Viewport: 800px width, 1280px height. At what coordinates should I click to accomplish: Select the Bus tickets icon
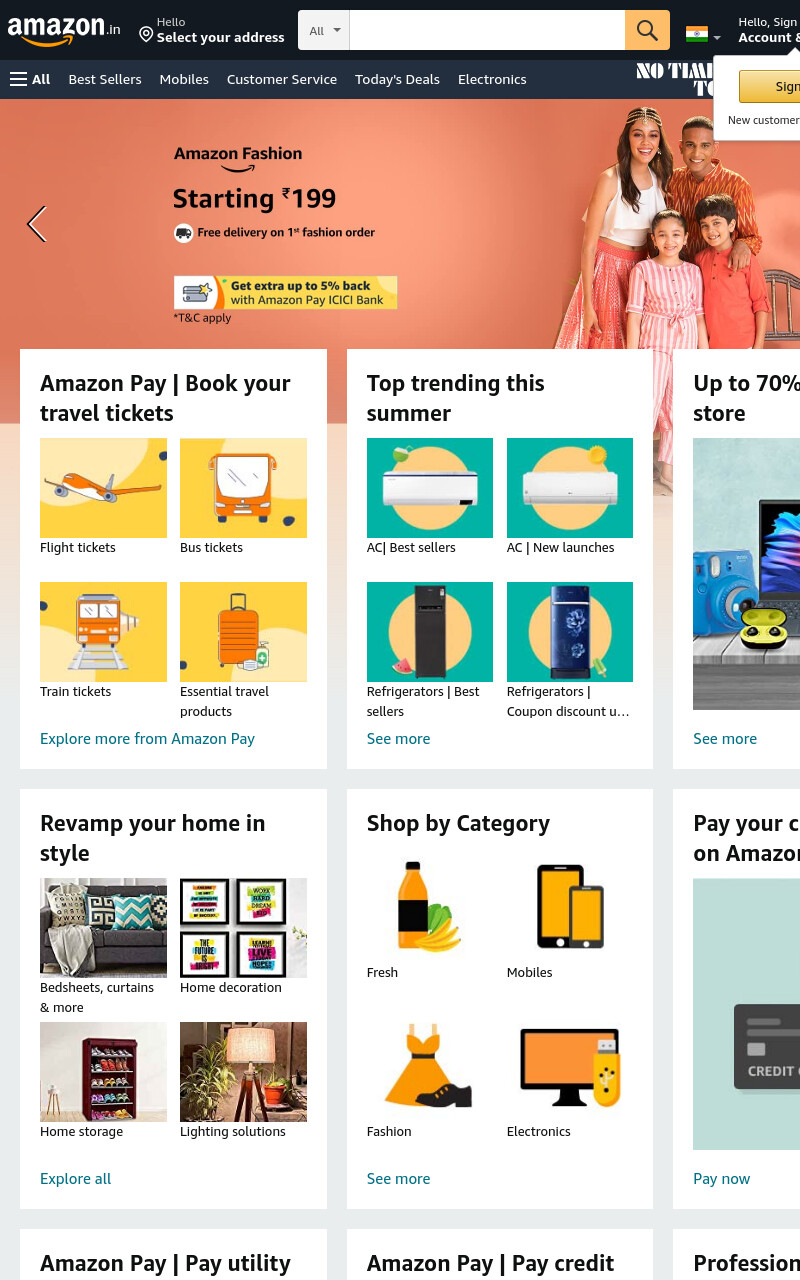(243, 488)
